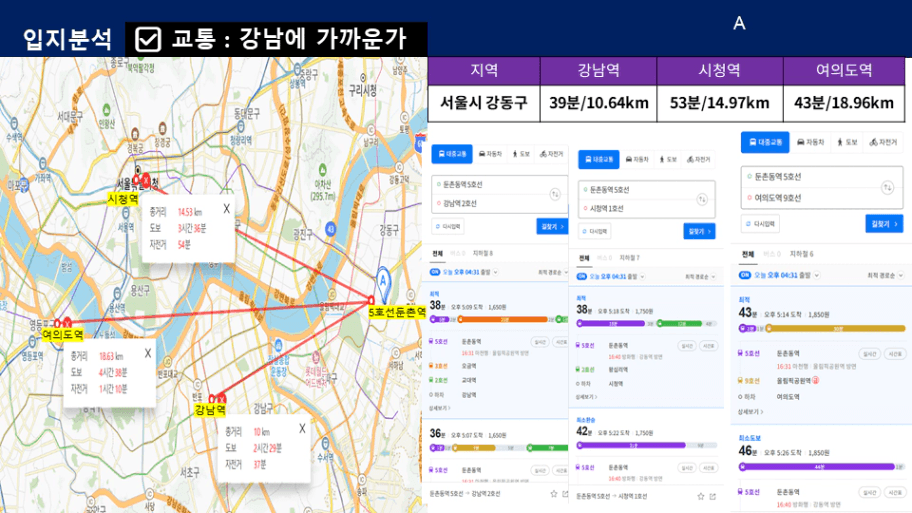
Task: Click the purple bar of 46분 여의도역 route
Action: [x=817, y=466]
